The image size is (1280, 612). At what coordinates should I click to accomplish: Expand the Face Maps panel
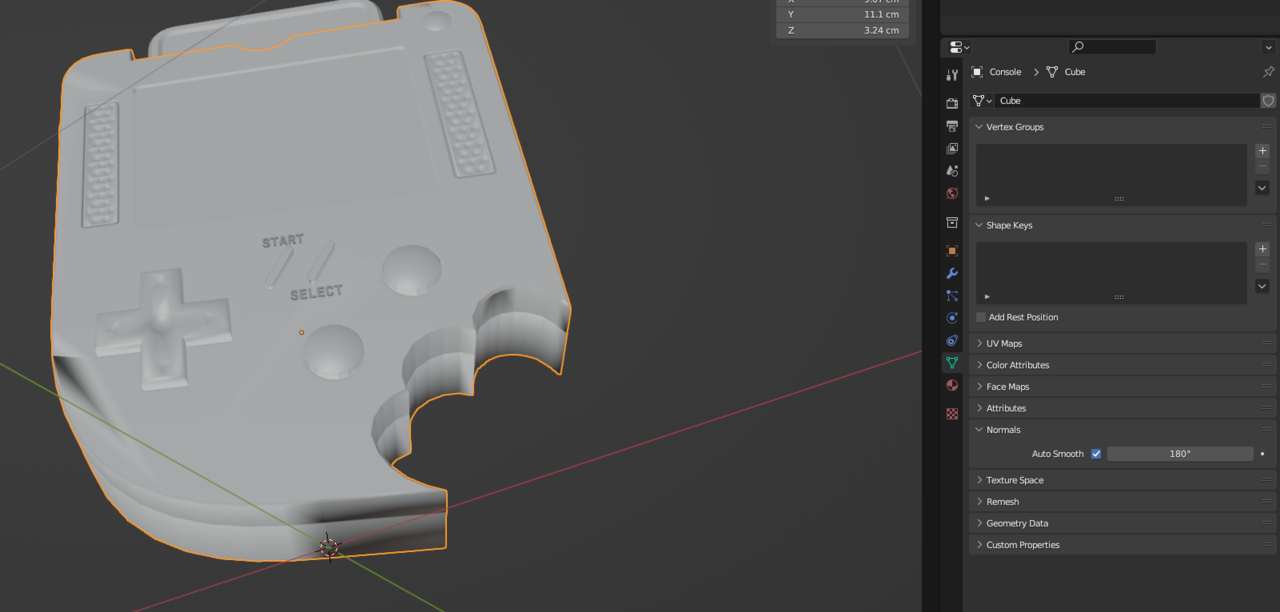(979, 387)
